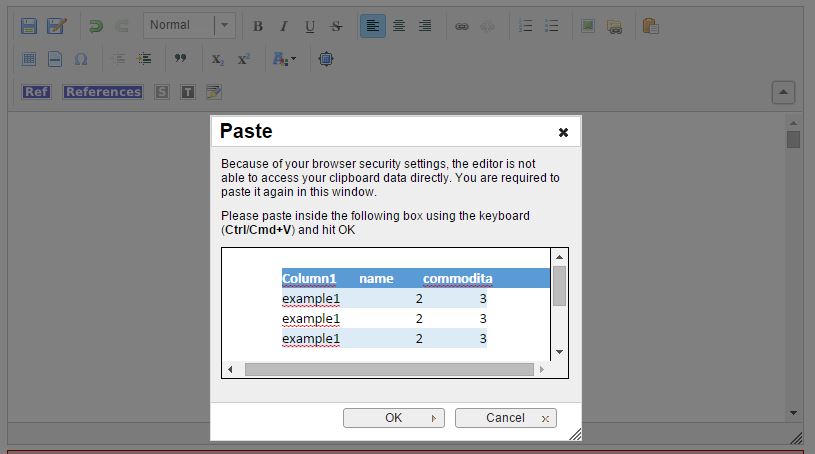The image size is (815, 454).
Task: Collapse the toolbar with arrow button
Action: 783,92
